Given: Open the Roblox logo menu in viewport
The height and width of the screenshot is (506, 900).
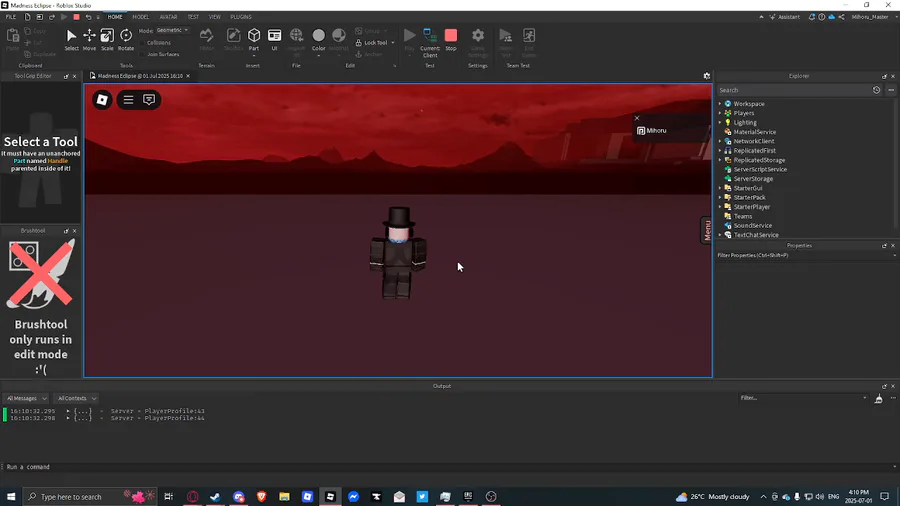Looking at the screenshot, I should 102,100.
